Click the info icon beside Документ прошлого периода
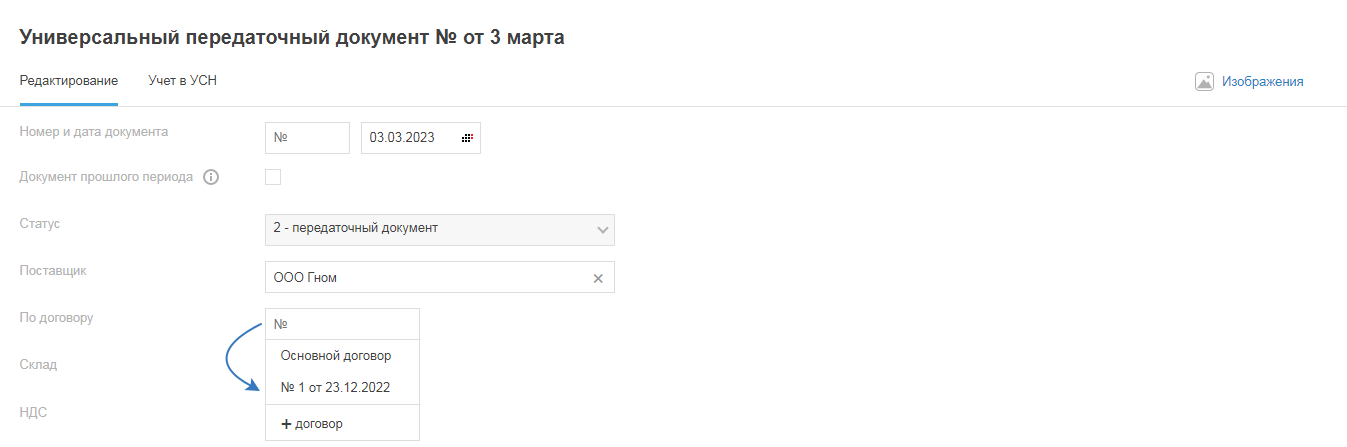 pos(211,178)
